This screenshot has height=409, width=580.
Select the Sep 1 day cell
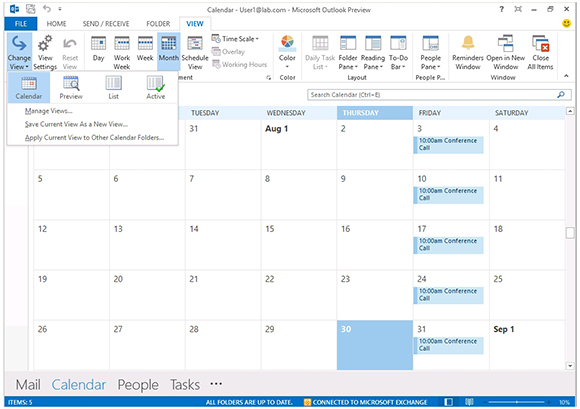coord(527,345)
